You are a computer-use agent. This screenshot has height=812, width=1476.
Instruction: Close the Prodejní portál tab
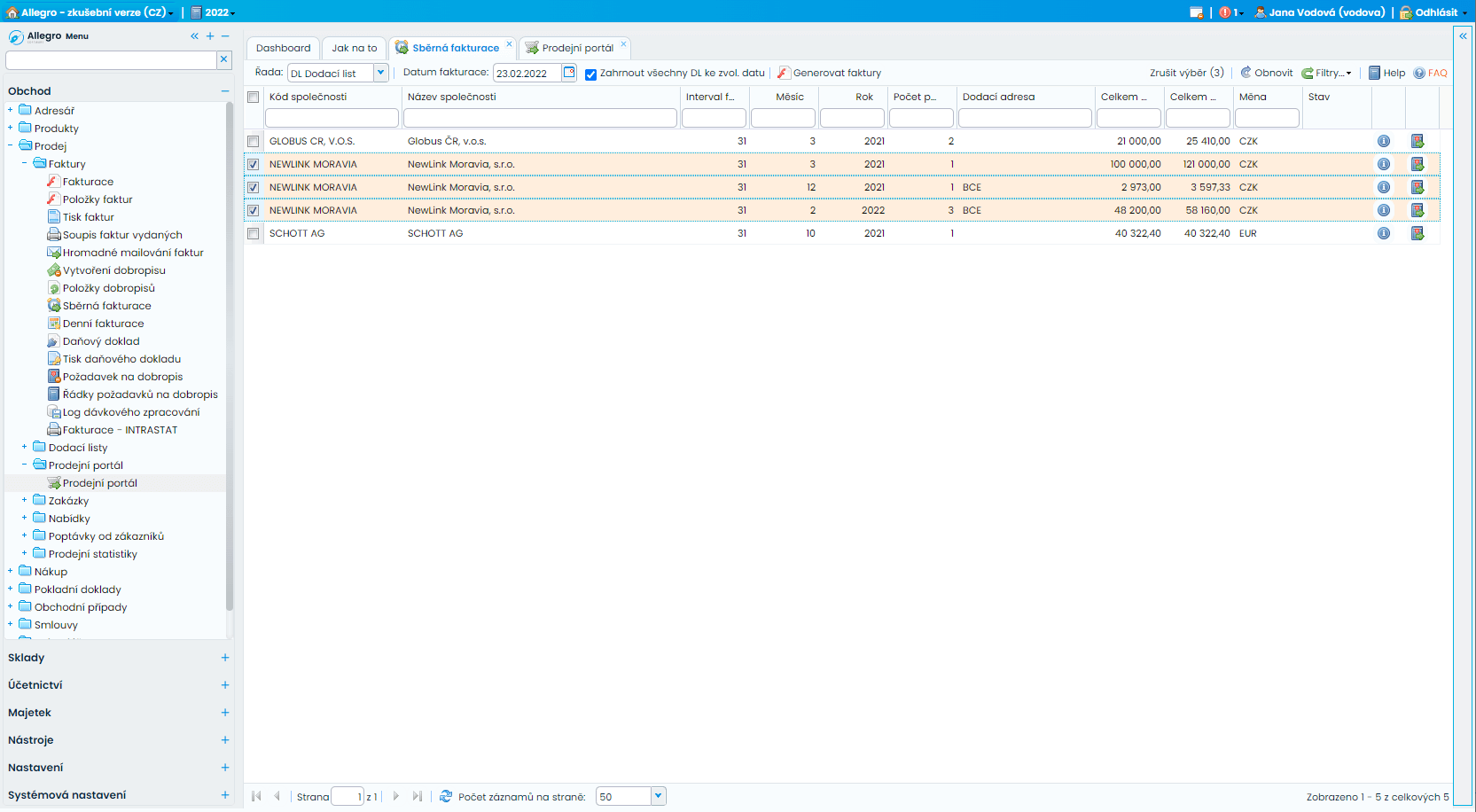[623, 43]
